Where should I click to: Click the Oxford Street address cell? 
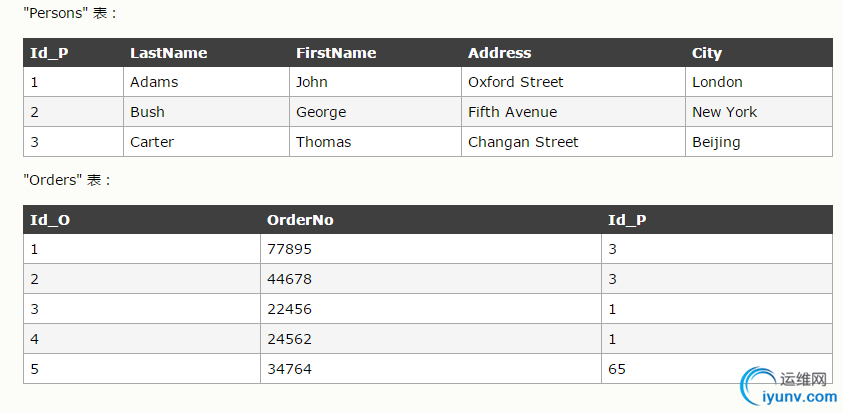pos(515,82)
